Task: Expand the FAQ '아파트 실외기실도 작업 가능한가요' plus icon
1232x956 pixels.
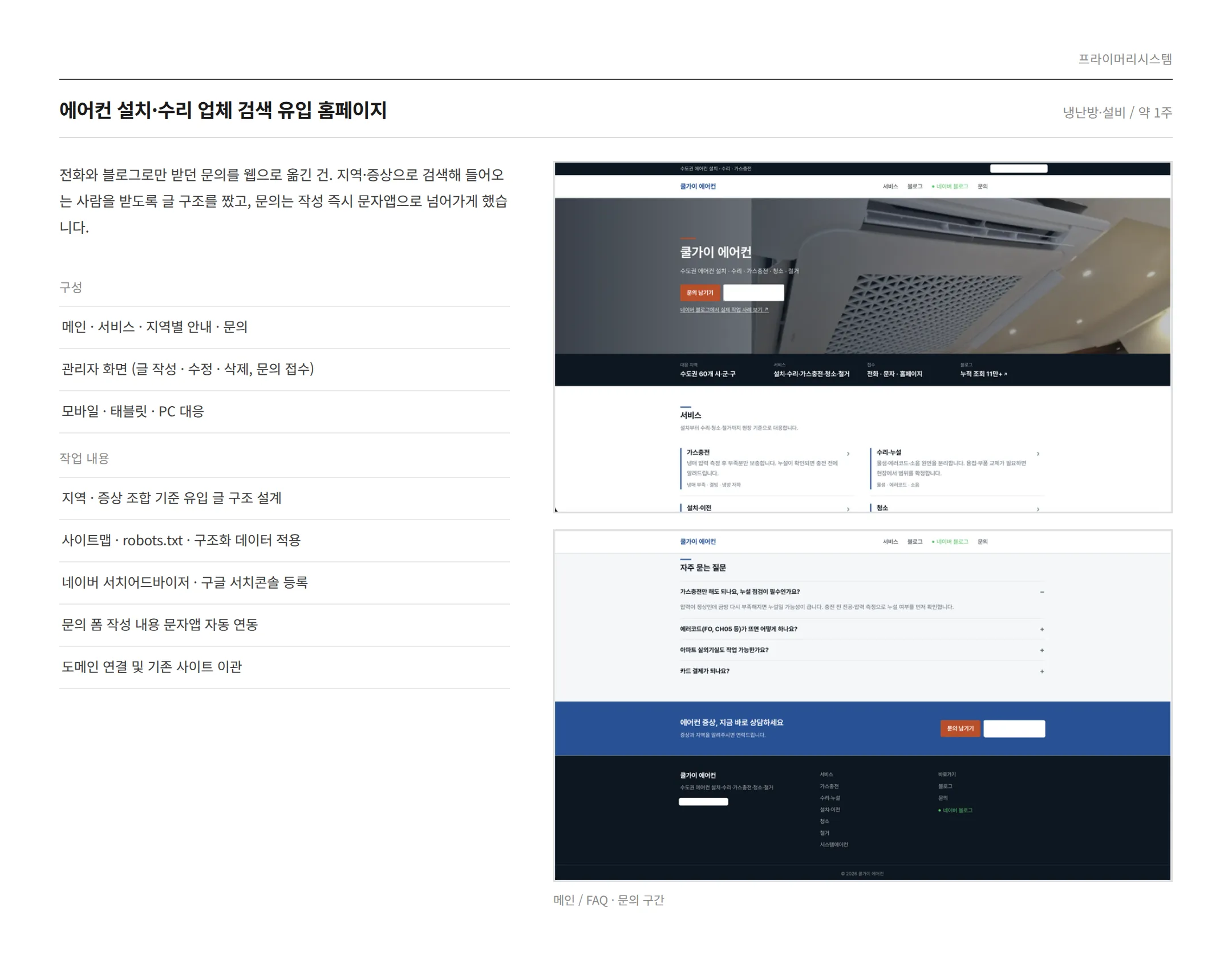Action: click(x=1041, y=650)
